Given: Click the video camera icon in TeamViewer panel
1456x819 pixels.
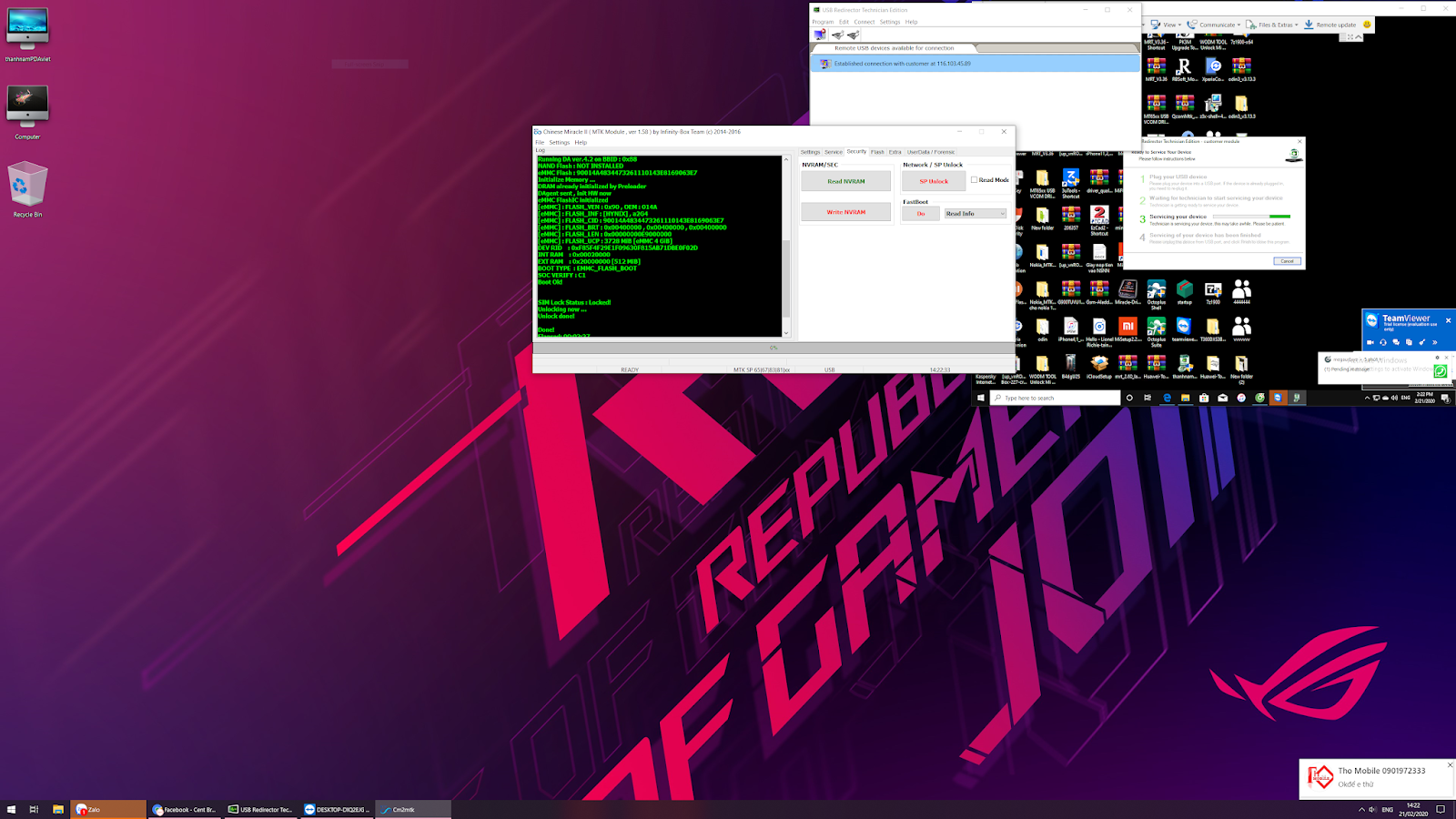Looking at the screenshot, I should [x=1370, y=342].
